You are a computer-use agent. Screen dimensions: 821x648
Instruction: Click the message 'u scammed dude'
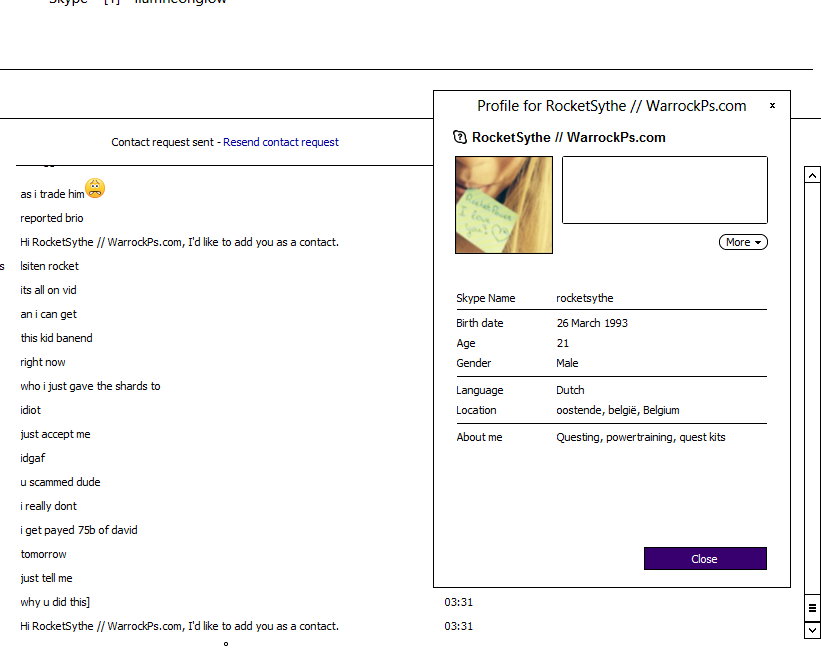[60, 482]
